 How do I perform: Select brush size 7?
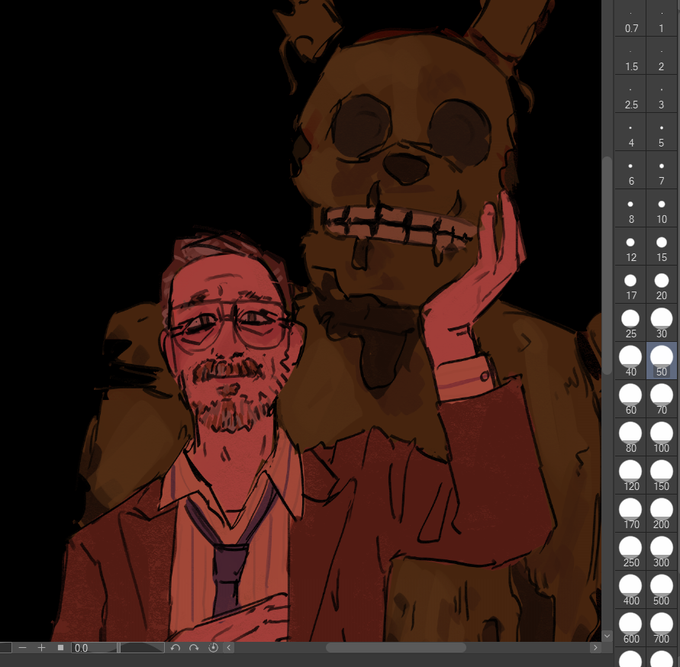pyautogui.click(x=661, y=170)
